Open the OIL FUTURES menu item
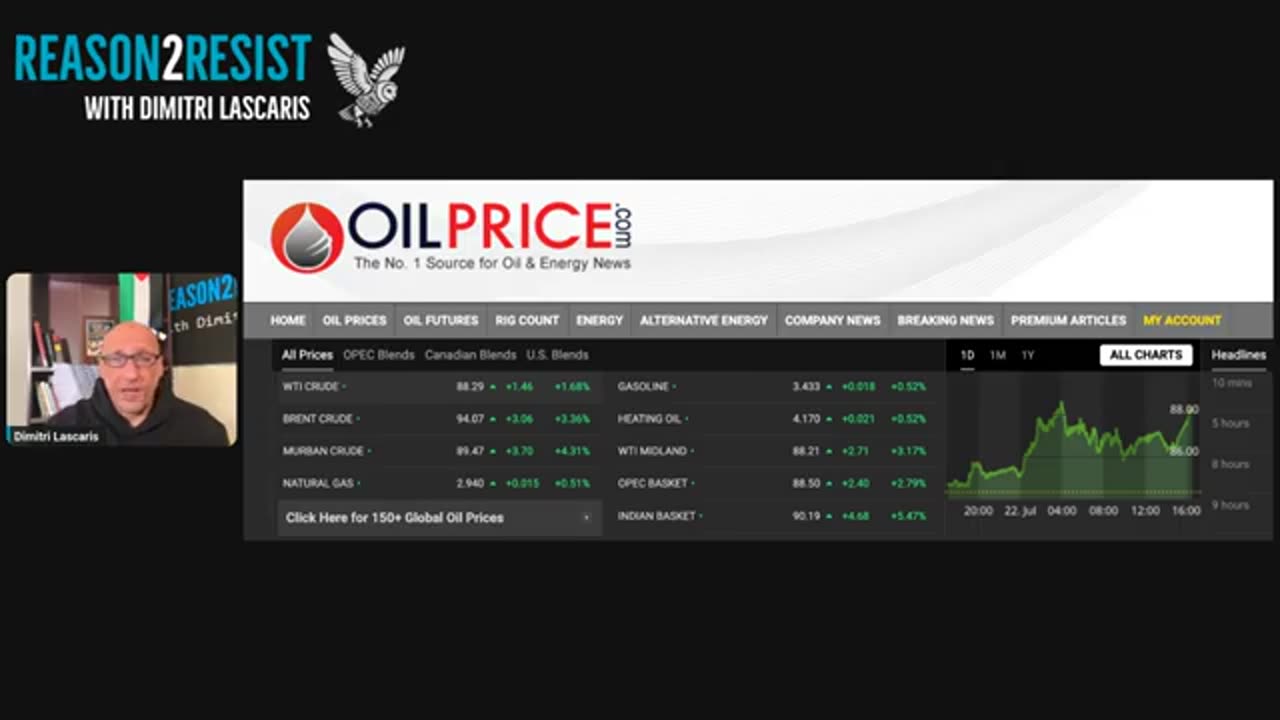The height and width of the screenshot is (720, 1280). coord(441,320)
